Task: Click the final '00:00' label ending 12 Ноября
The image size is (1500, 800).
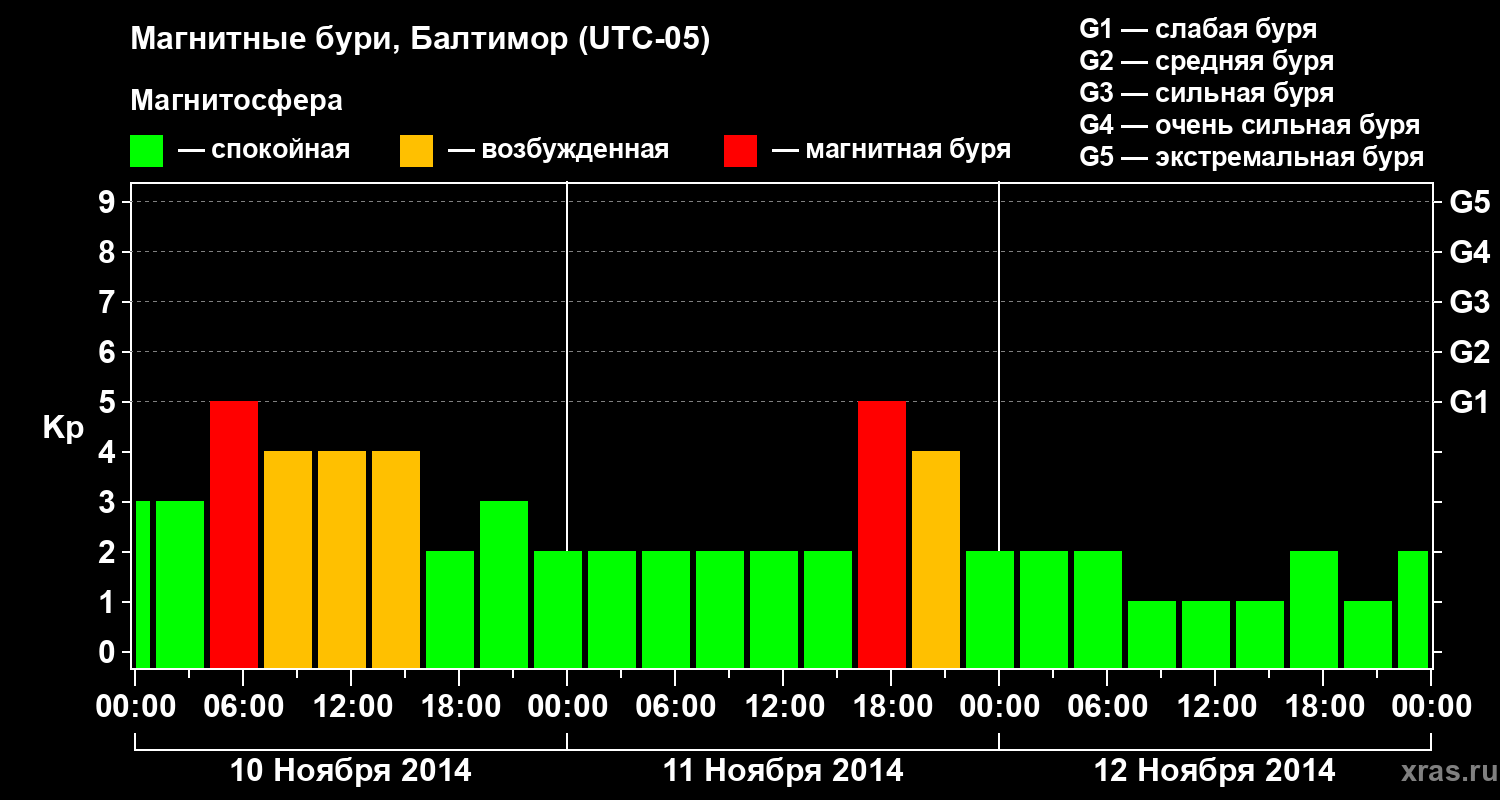Action: click(1431, 707)
